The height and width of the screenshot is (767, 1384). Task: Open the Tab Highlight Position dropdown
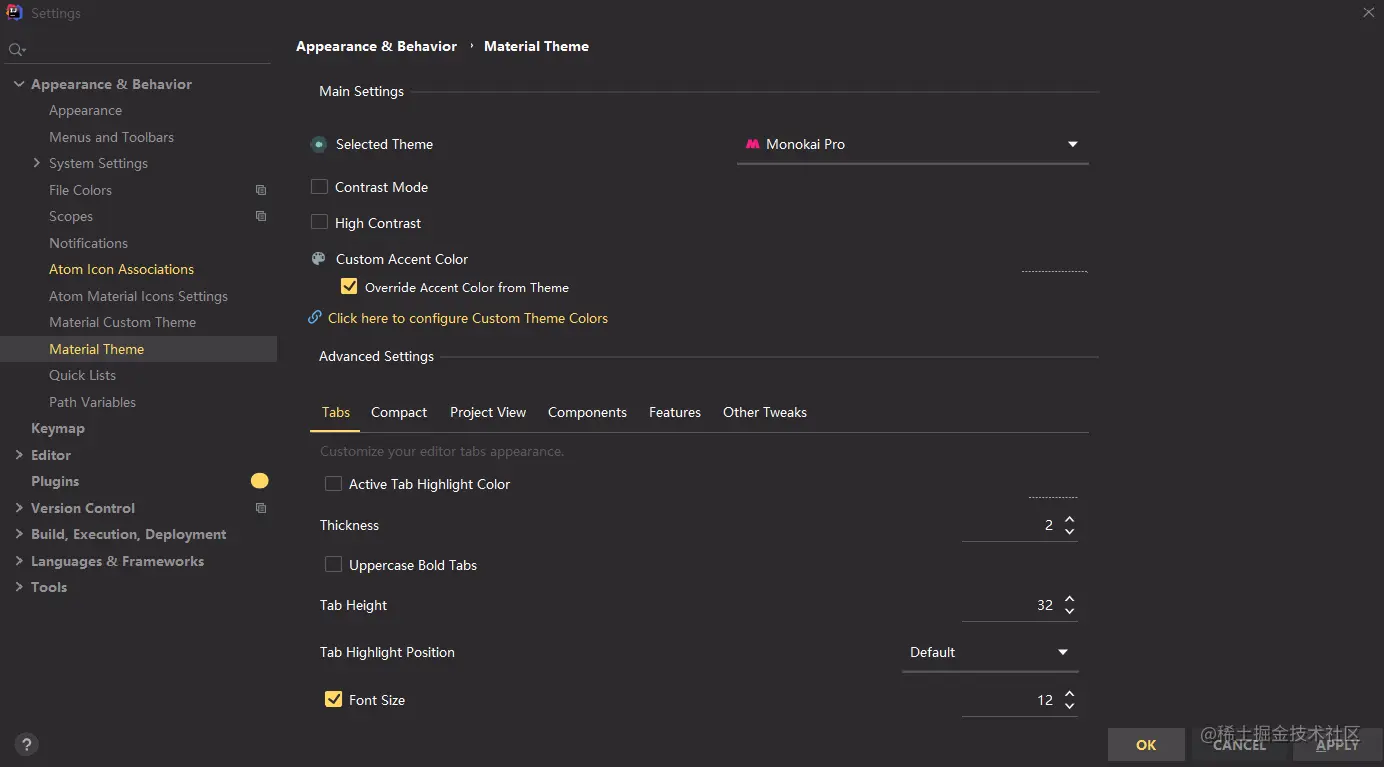click(989, 652)
